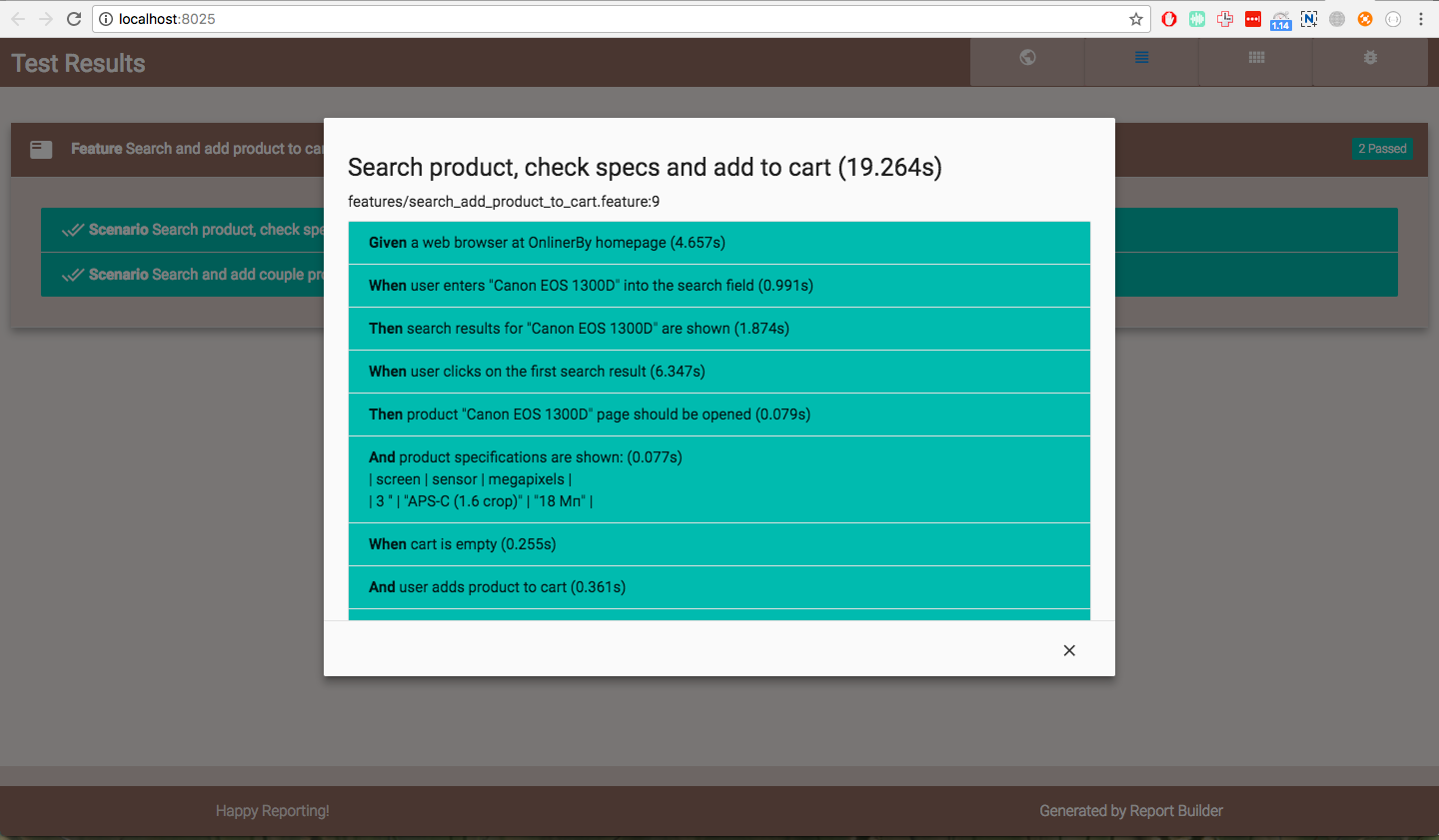Click the '2 Passed' badge
The image size is (1439, 840).
coord(1382,149)
